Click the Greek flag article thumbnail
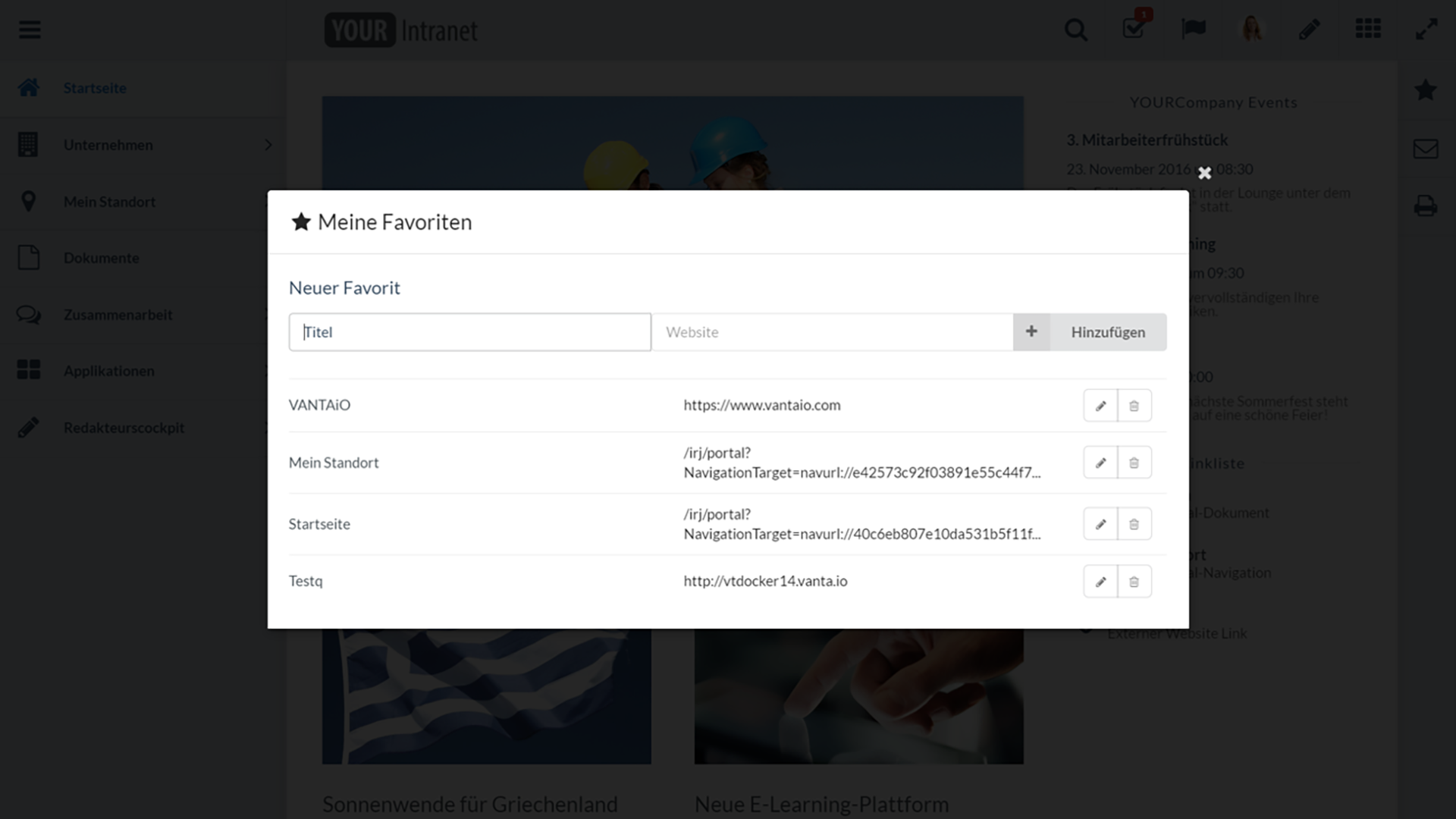The height and width of the screenshot is (819, 1456). pyautogui.click(x=486, y=695)
